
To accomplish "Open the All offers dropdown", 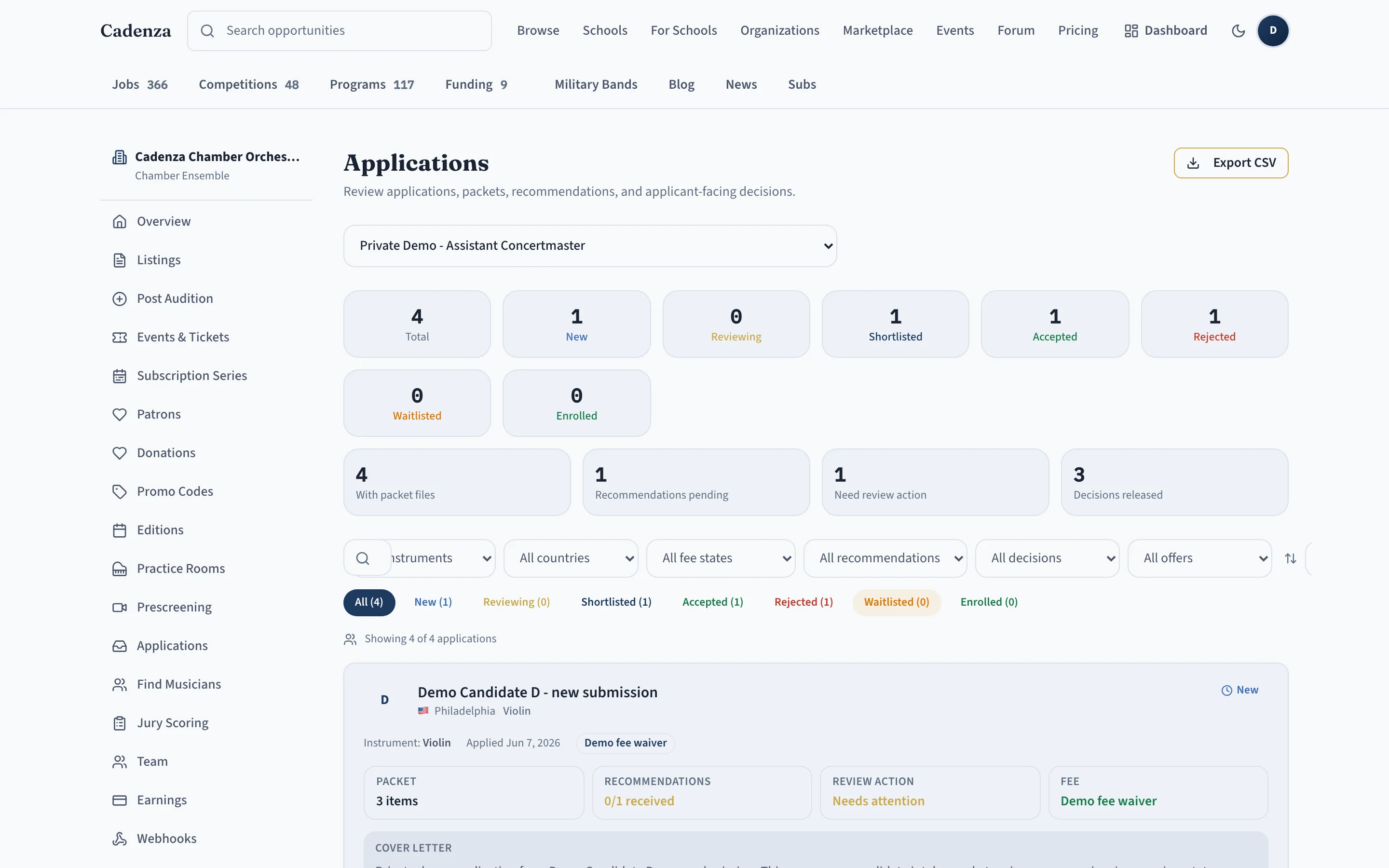I will click(x=1199, y=558).
